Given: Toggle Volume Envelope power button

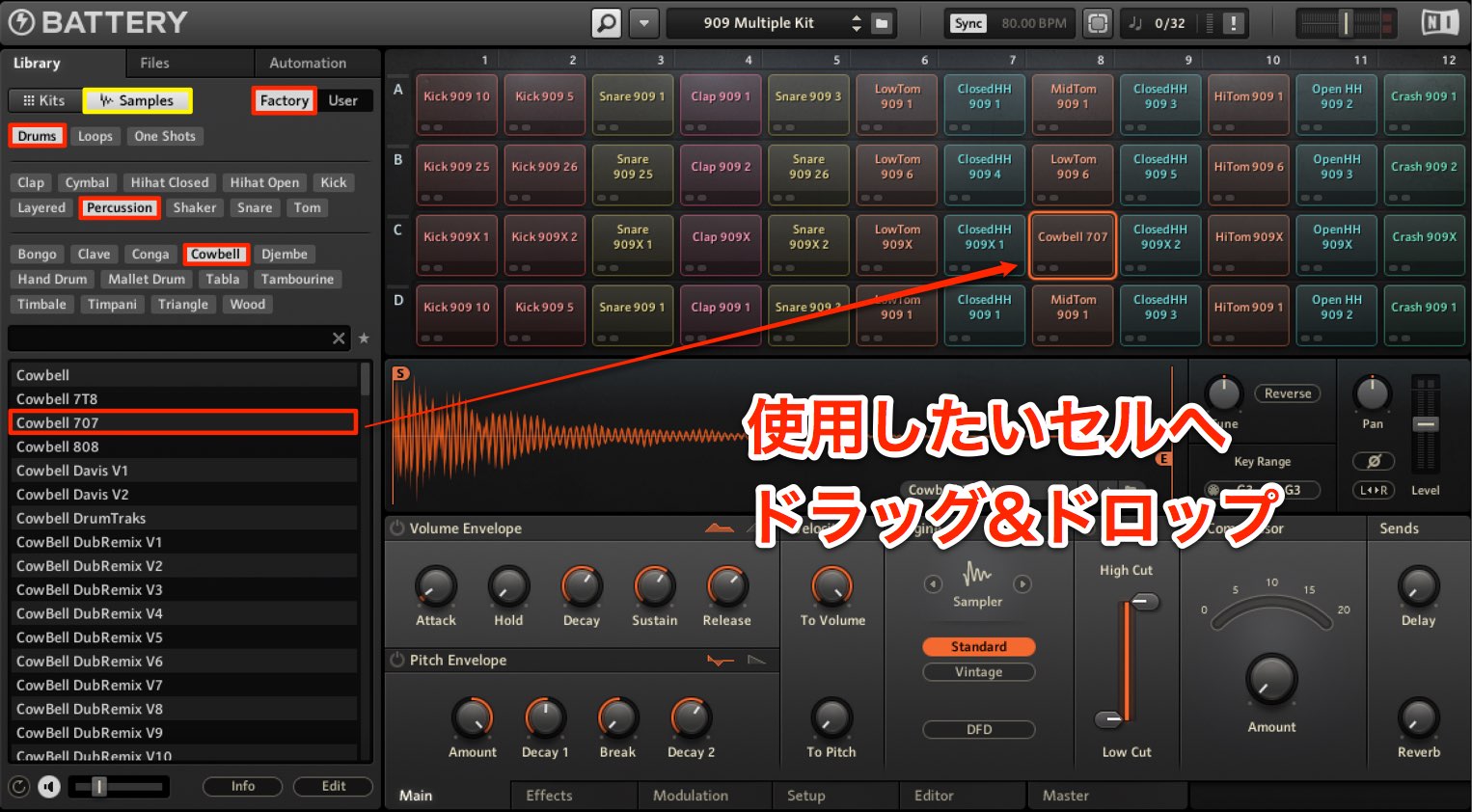Looking at the screenshot, I should (396, 528).
